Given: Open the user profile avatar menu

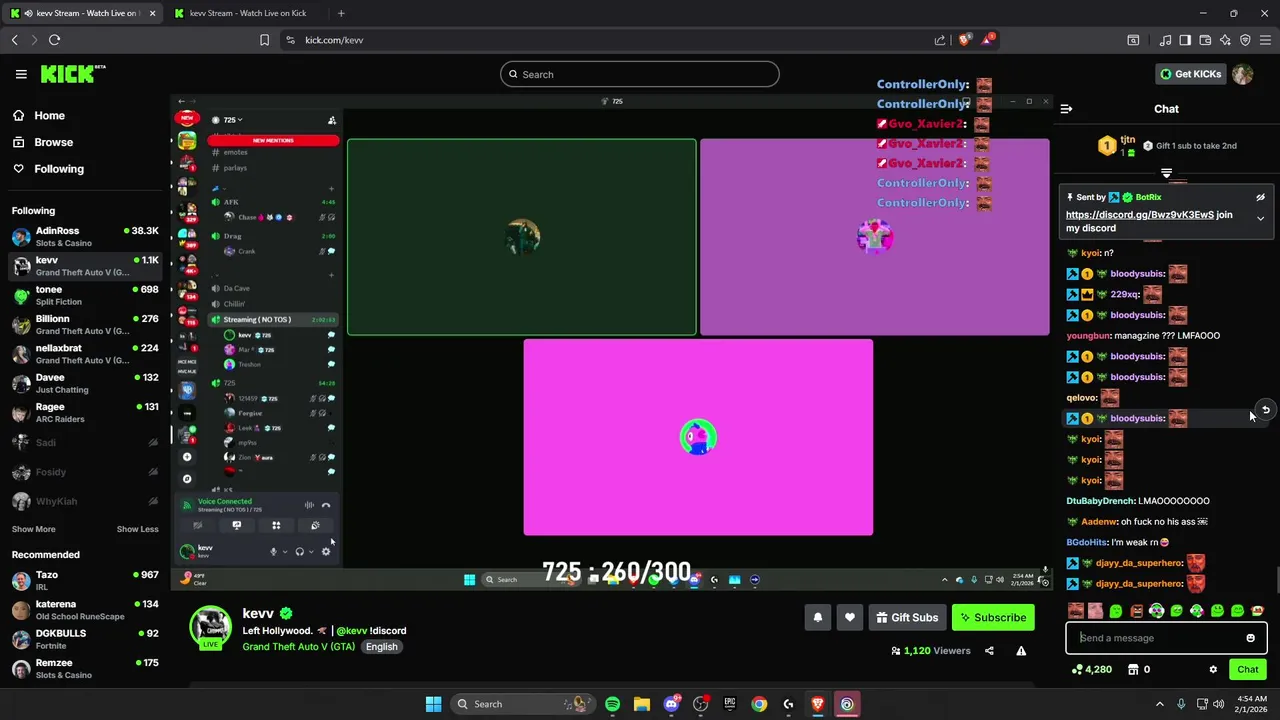Looking at the screenshot, I should coord(1243,74).
